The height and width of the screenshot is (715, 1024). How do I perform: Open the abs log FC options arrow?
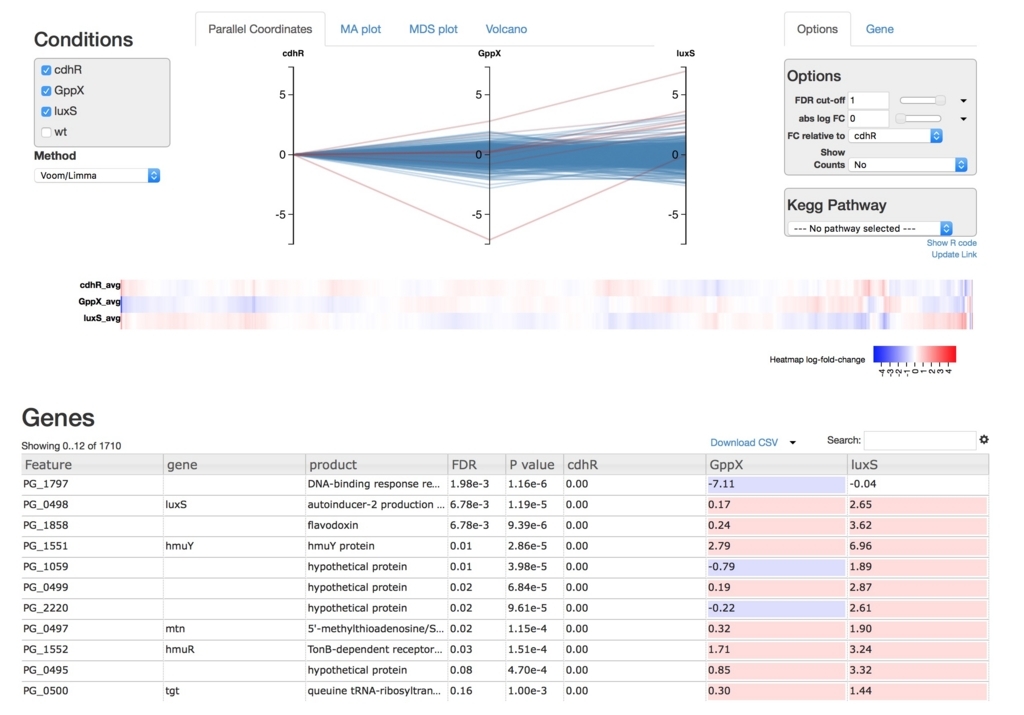[961, 118]
